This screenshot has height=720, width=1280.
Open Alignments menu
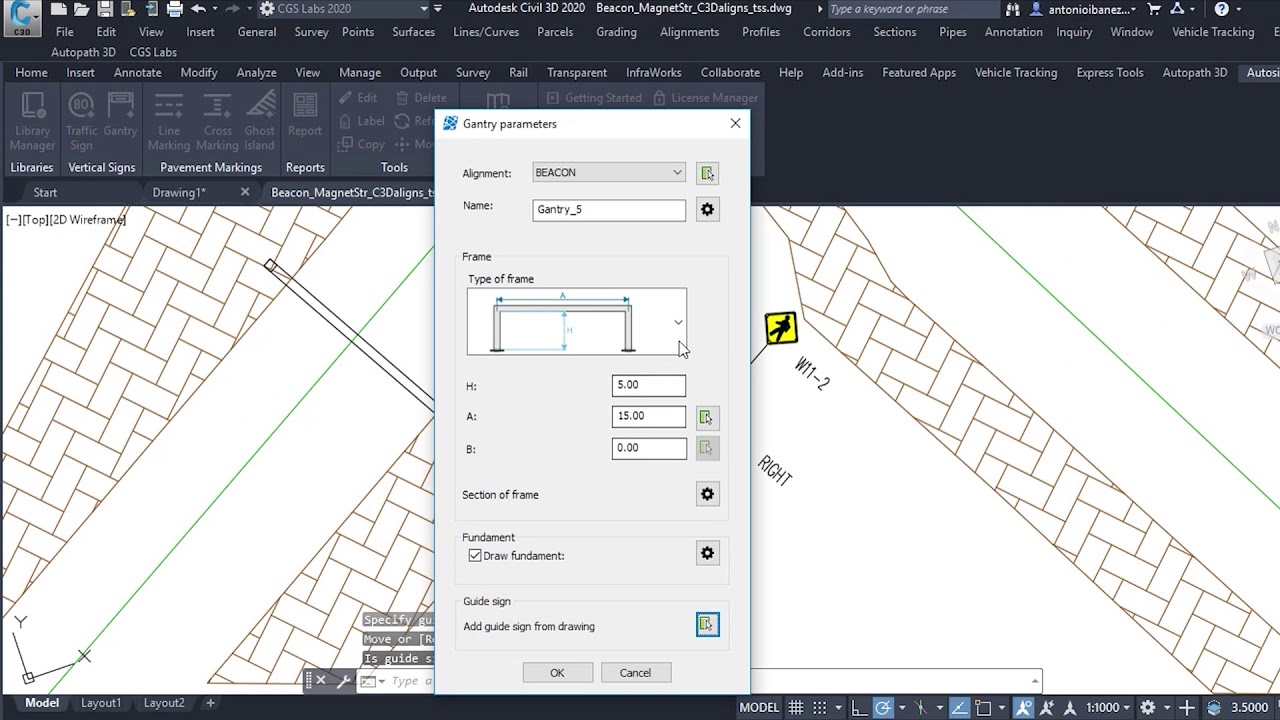pyautogui.click(x=689, y=32)
